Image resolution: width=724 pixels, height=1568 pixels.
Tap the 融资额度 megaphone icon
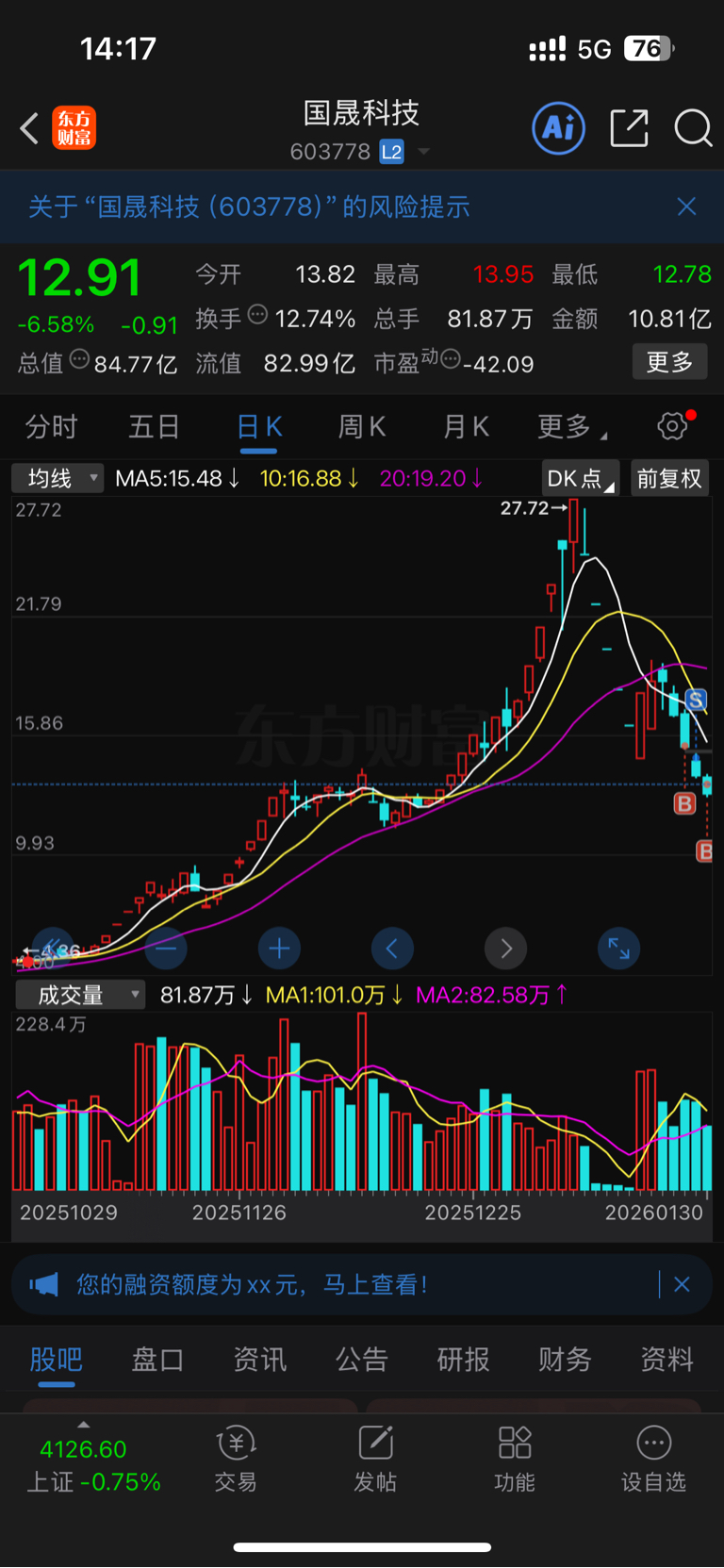click(x=44, y=1284)
